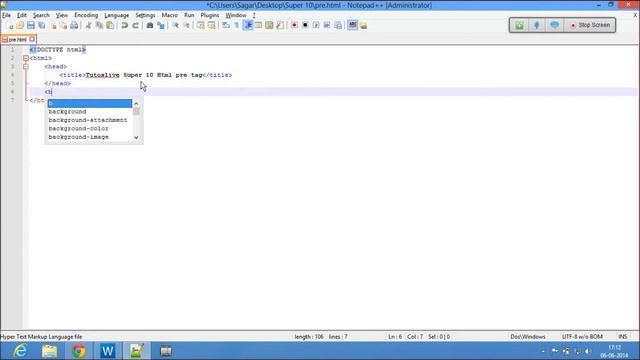This screenshot has height=360, width=640.
Task: Click the autocomplete list scroll up arrow
Action: (136, 103)
